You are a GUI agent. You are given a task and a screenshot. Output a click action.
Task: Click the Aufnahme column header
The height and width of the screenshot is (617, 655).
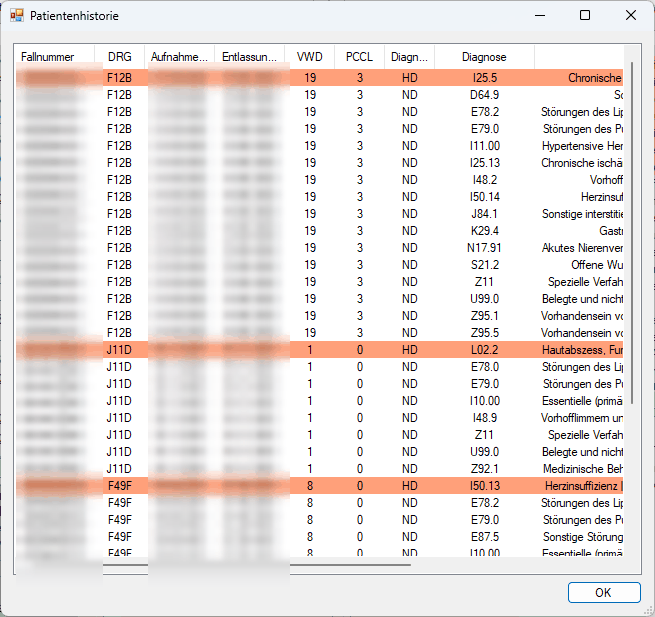(x=179, y=57)
